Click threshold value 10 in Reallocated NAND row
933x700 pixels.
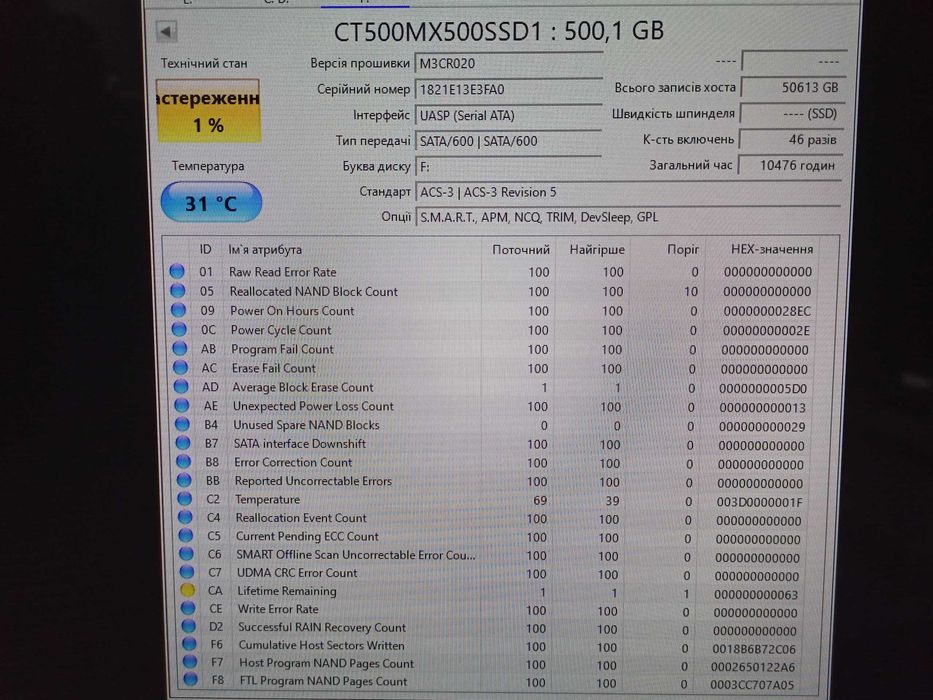point(691,292)
